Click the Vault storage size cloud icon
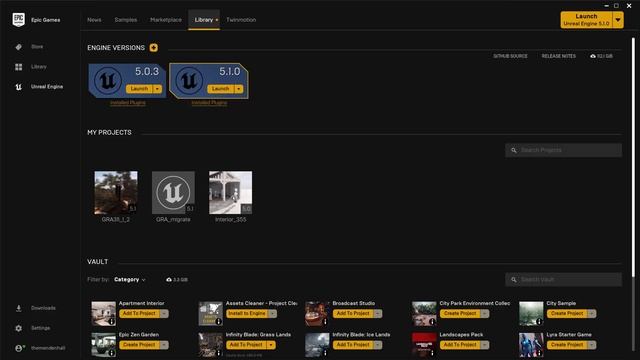 [x=169, y=280]
